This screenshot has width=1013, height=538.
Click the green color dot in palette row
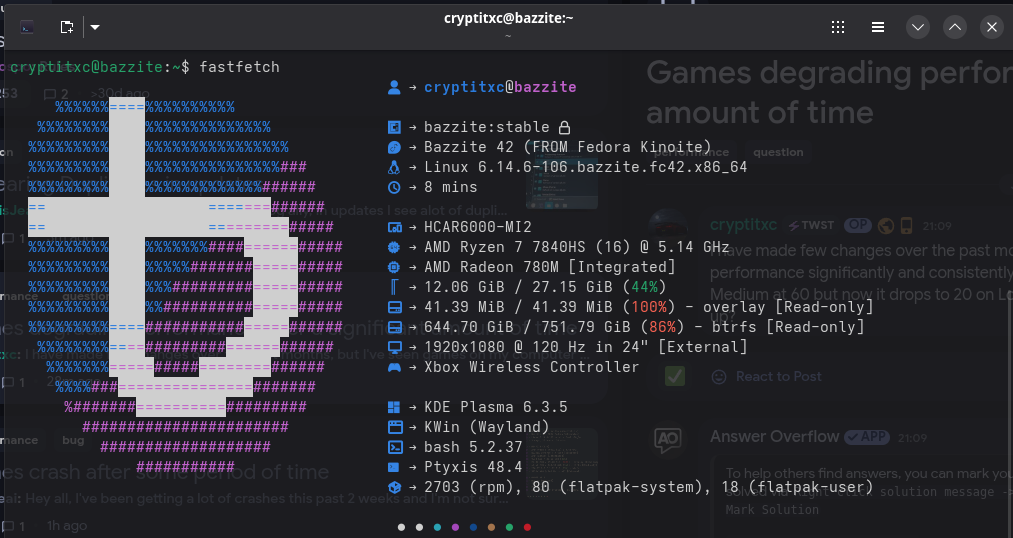pos(509,528)
